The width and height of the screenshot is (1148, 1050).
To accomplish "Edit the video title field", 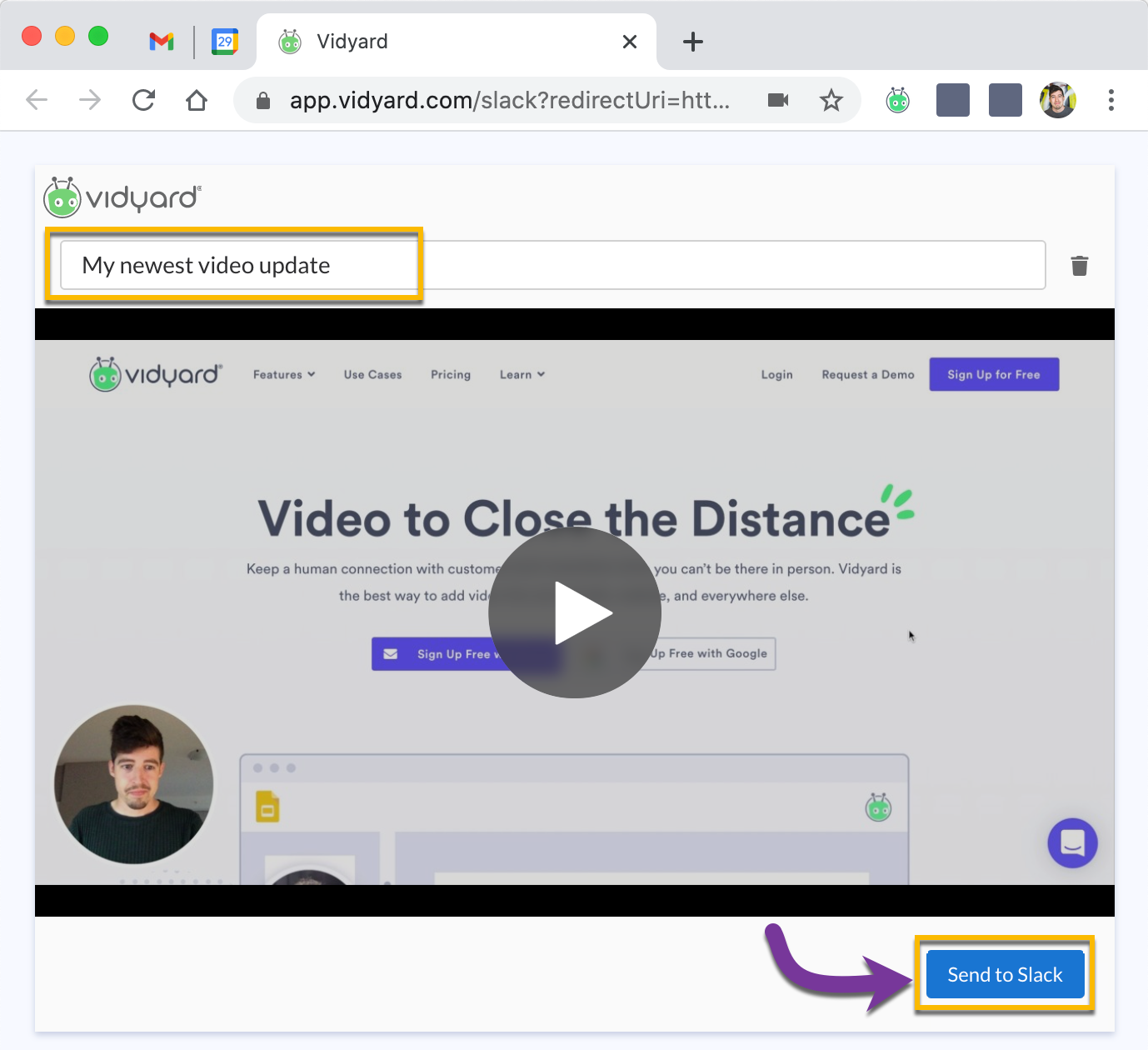I will point(552,265).
